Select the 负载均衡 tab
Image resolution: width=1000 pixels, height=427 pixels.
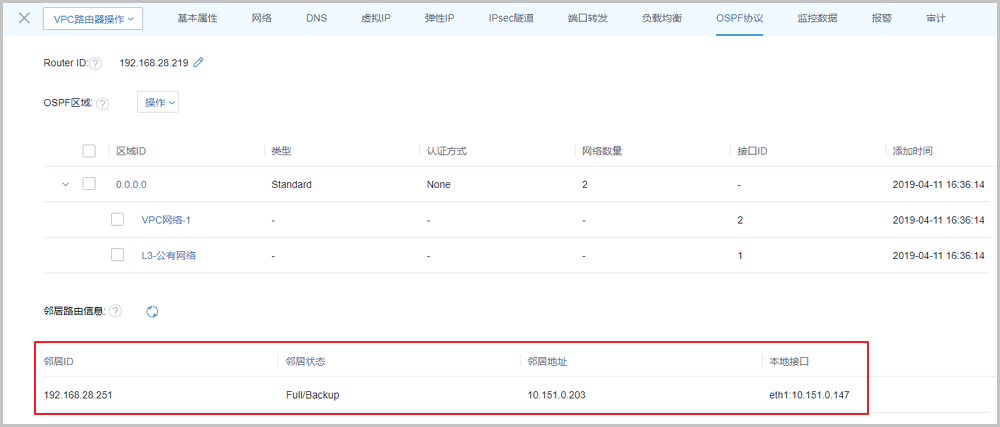pyautogui.click(x=663, y=19)
